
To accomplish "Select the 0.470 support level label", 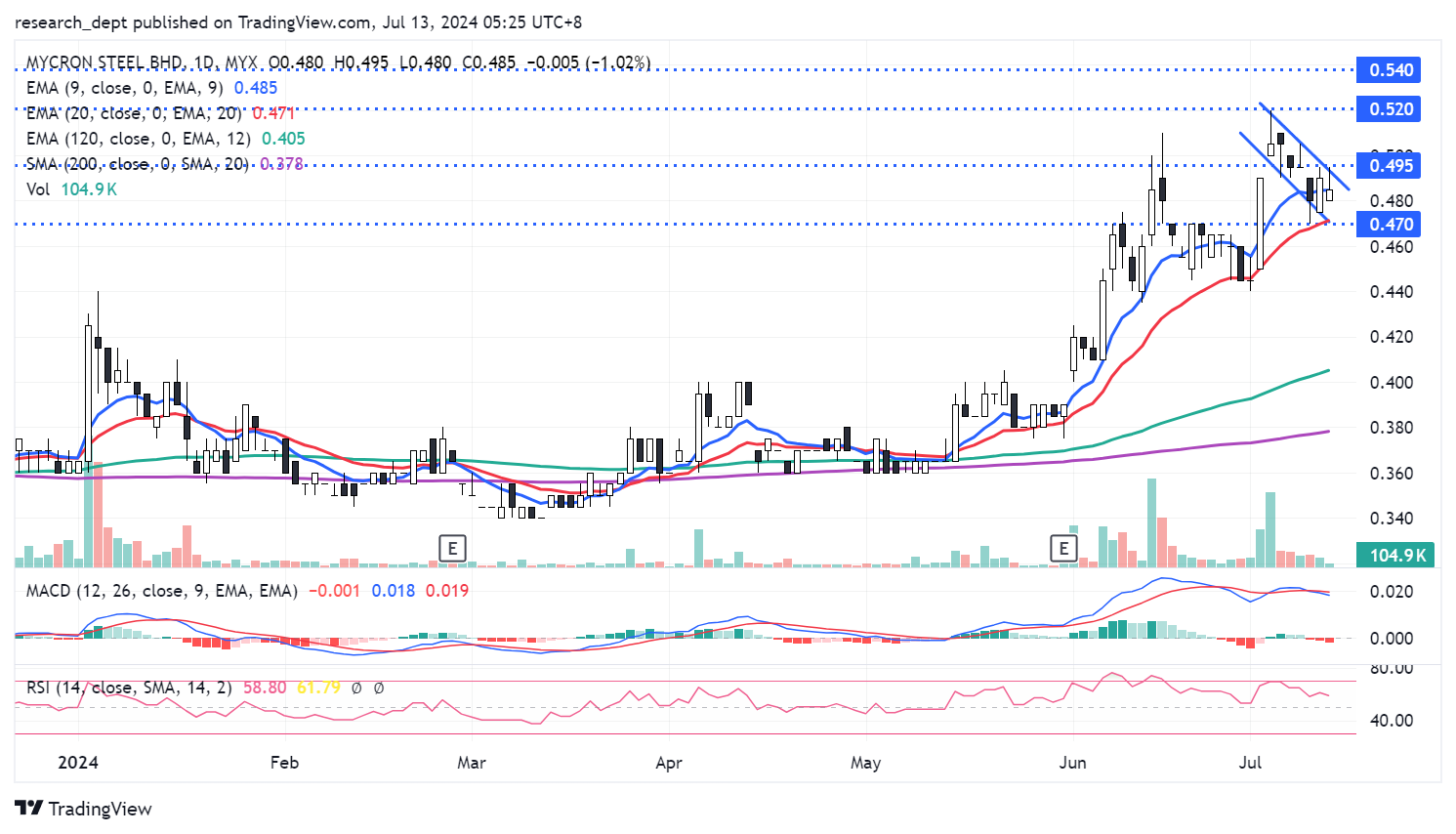I will (x=1391, y=225).
